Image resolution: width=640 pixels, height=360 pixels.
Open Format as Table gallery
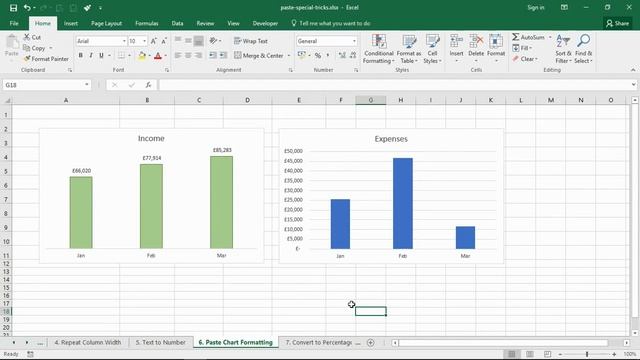click(x=409, y=49)
